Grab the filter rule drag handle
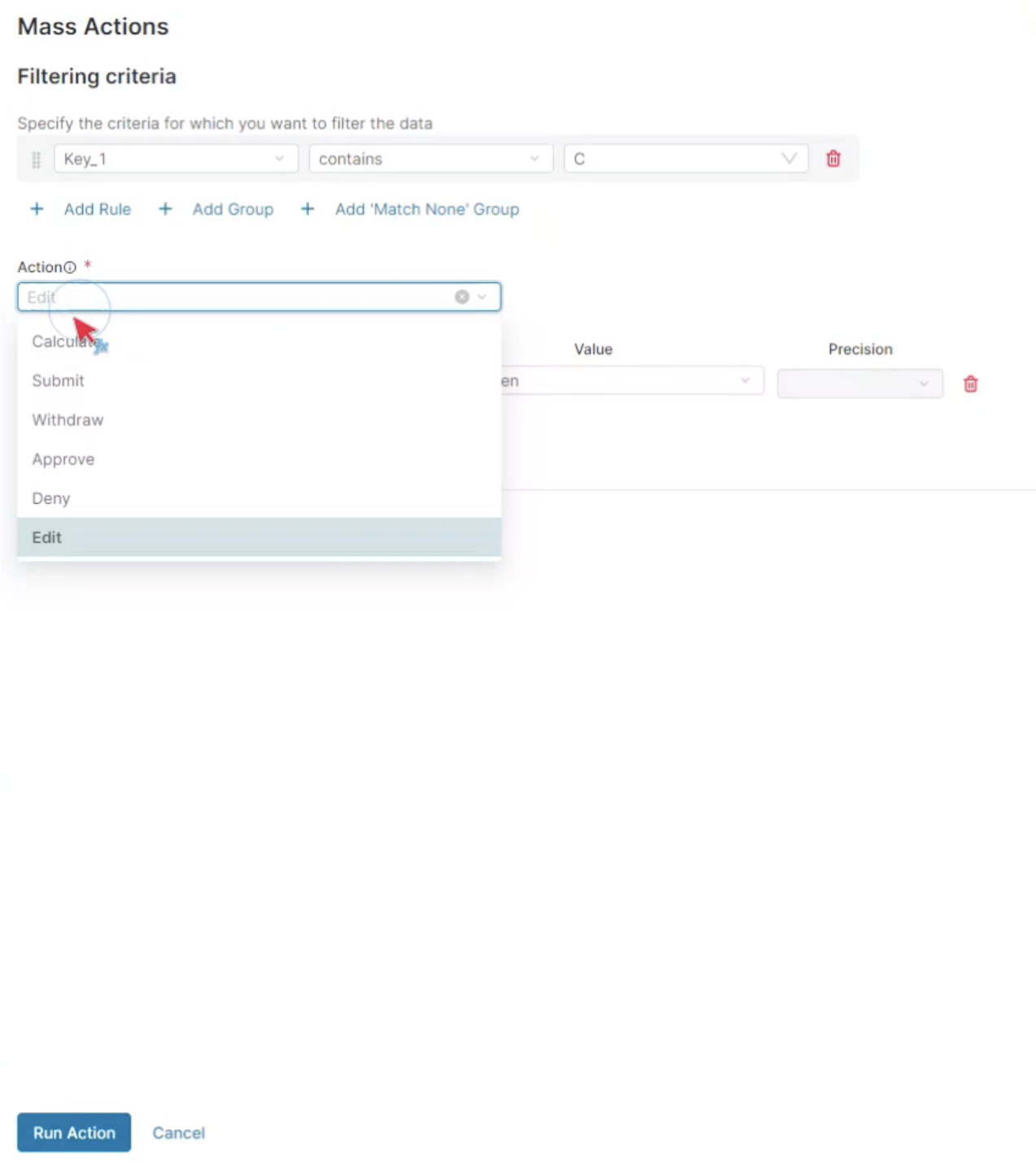Viewport: 1036px width, 1169px height. point(36,159)
